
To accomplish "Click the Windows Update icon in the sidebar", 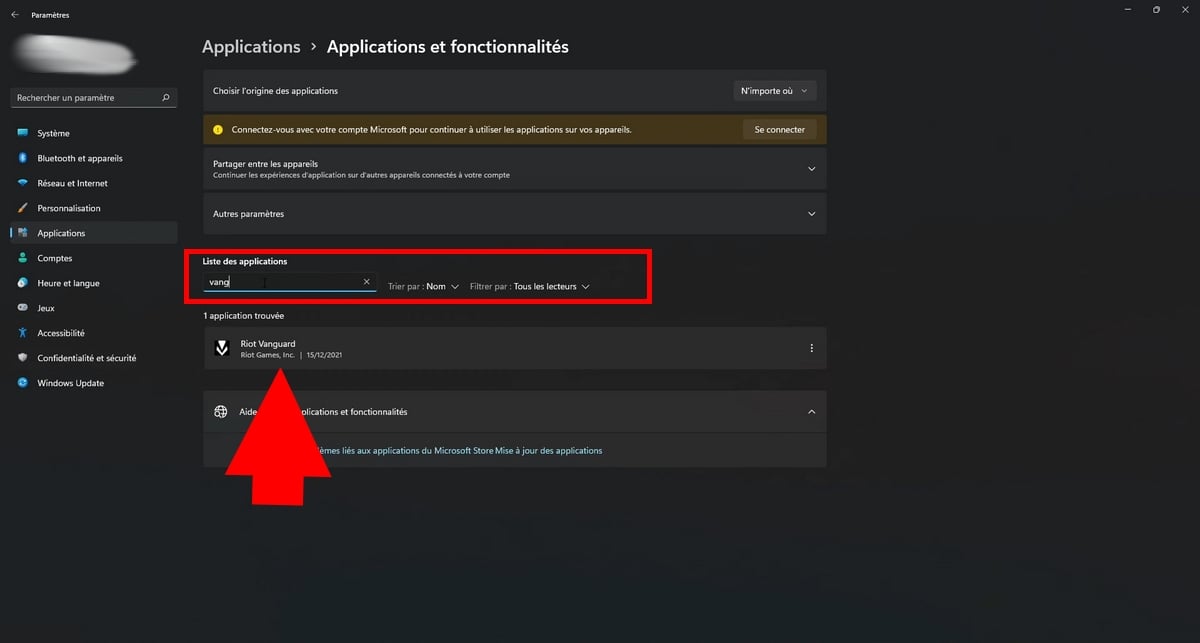I will [23, 383].
